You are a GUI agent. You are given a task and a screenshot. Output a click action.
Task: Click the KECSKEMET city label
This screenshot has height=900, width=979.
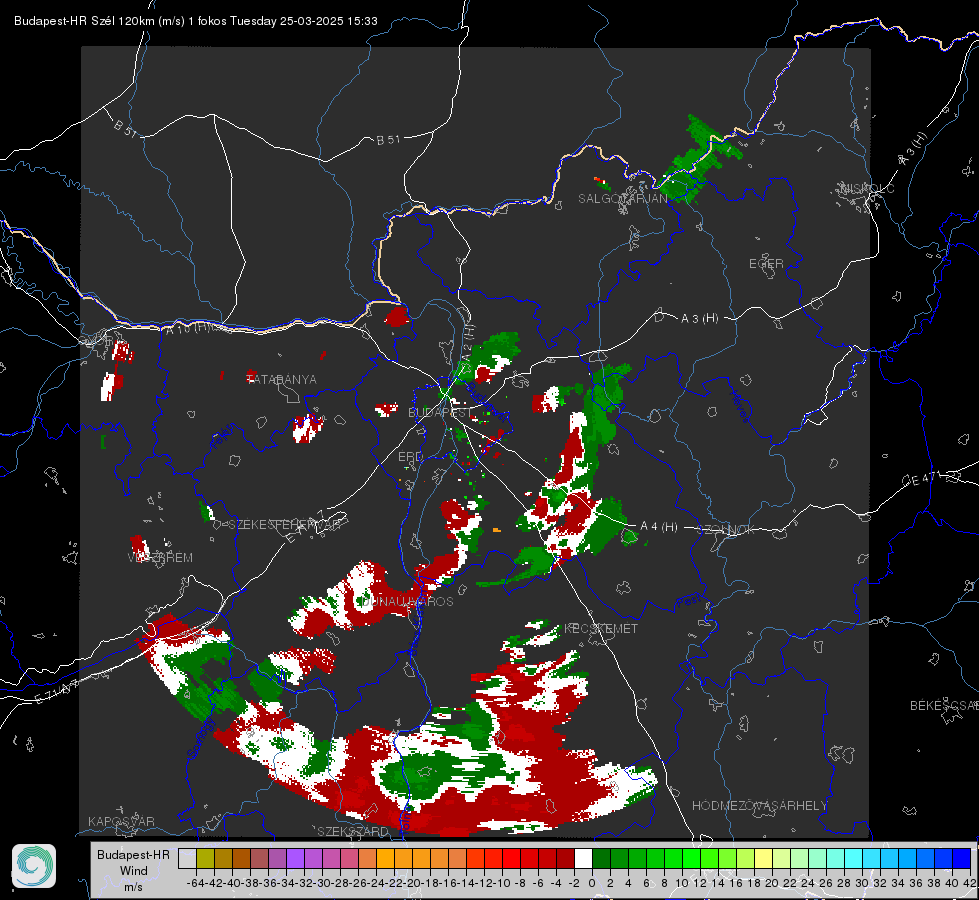601,629
